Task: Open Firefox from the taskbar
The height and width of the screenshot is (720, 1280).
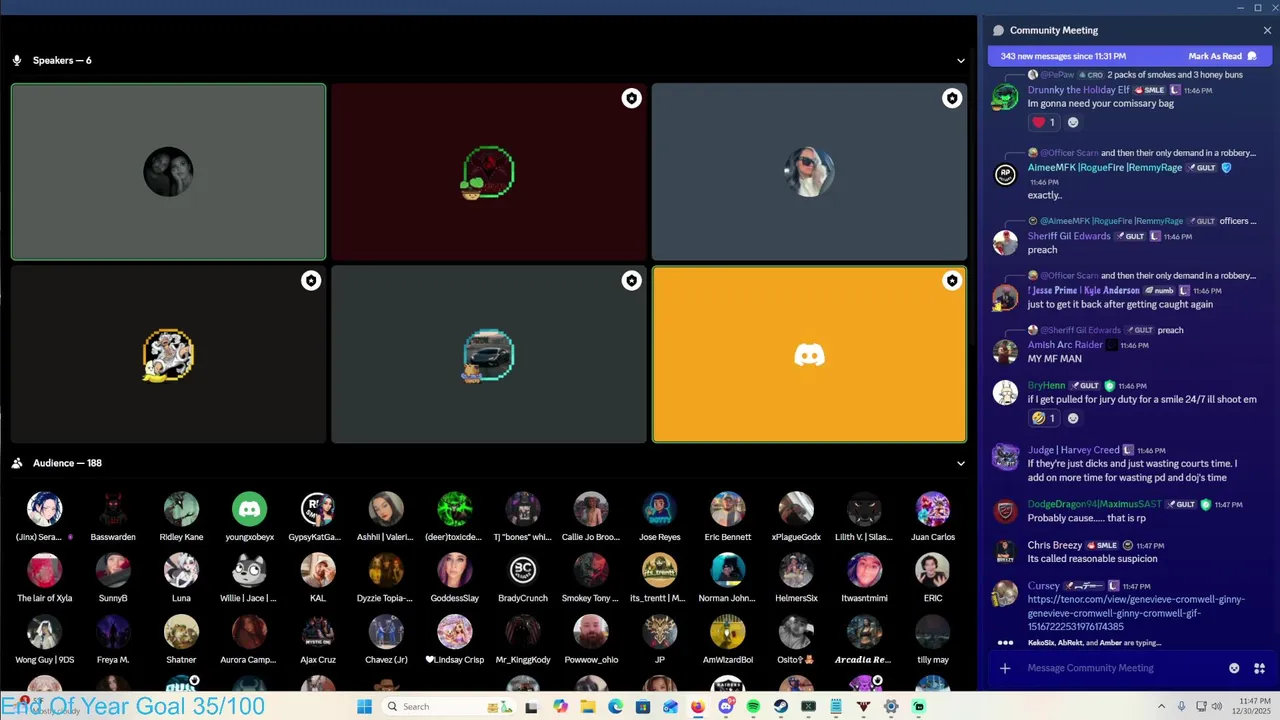Action: (698, 707)
